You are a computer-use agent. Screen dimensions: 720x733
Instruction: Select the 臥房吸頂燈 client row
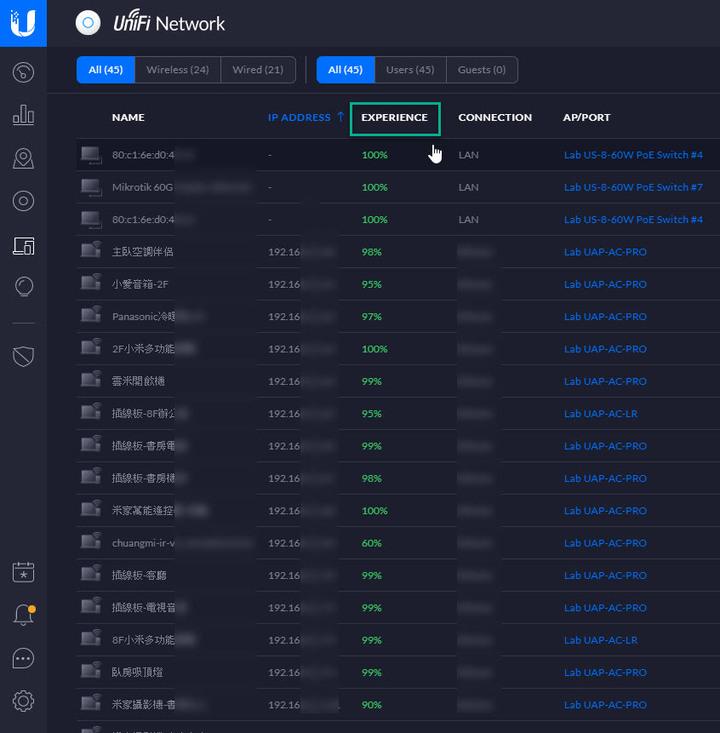[x=398, y=673]
